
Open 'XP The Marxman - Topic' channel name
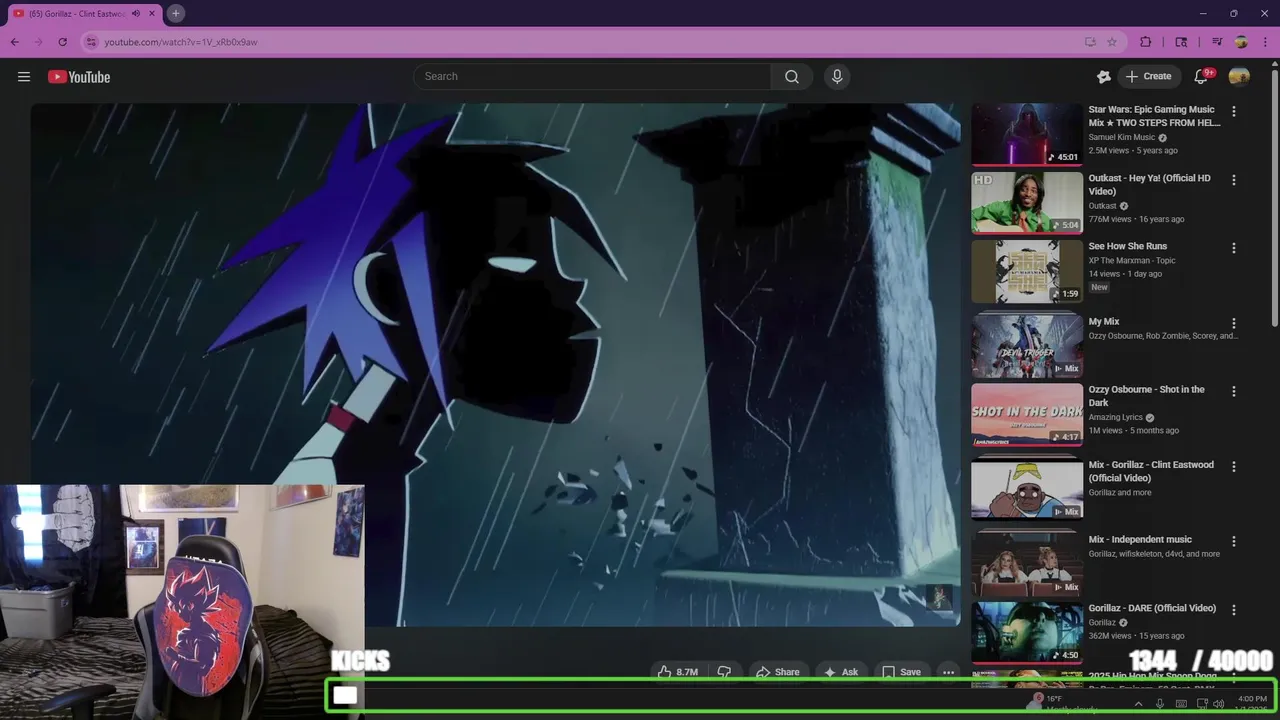pyautogui.click(x=1132, y=260)
